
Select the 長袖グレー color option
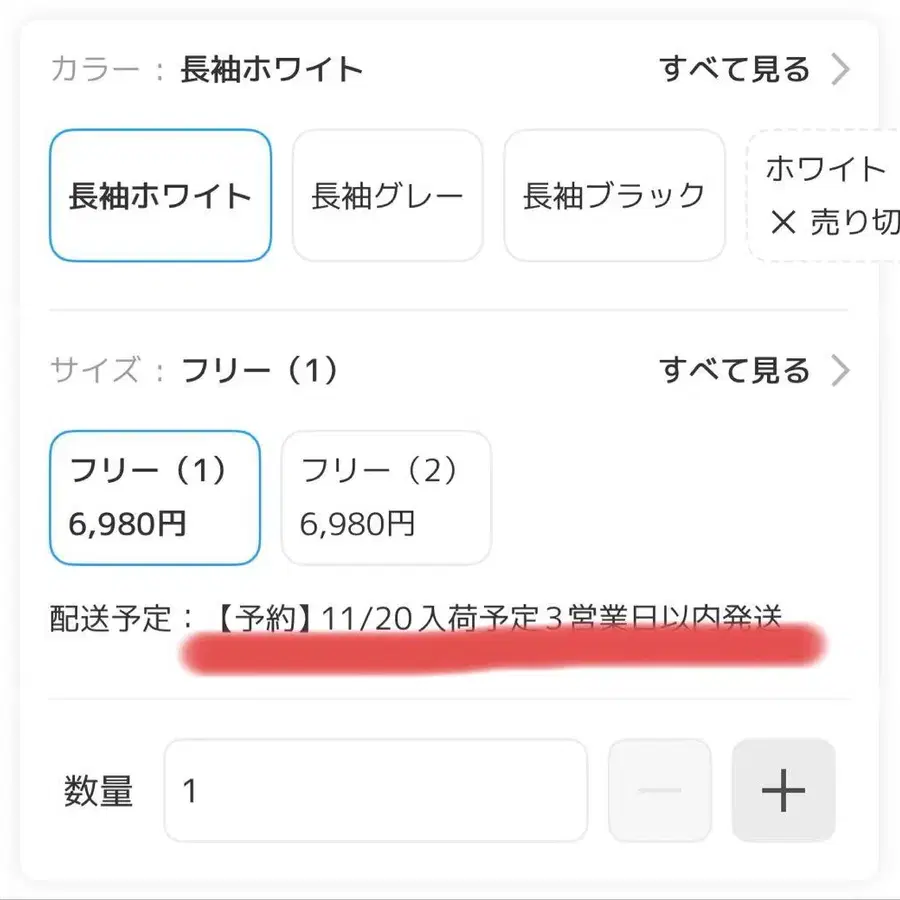pyautogui.click(x=388, y=195)
